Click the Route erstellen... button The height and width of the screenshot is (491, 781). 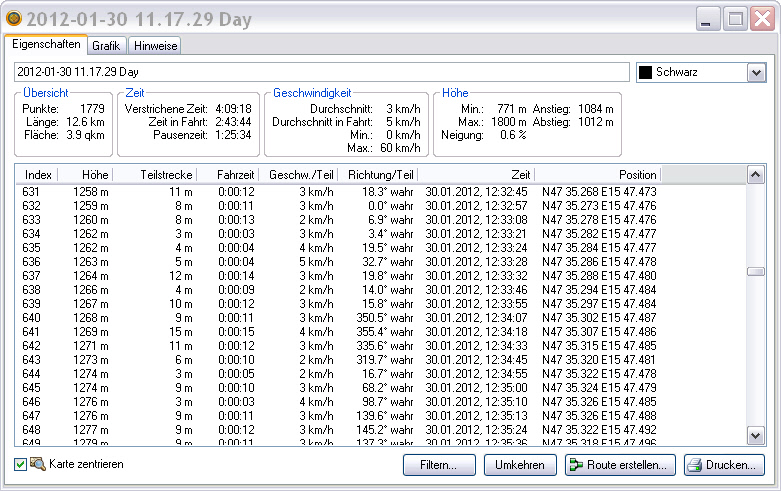(x=619, y=465)
